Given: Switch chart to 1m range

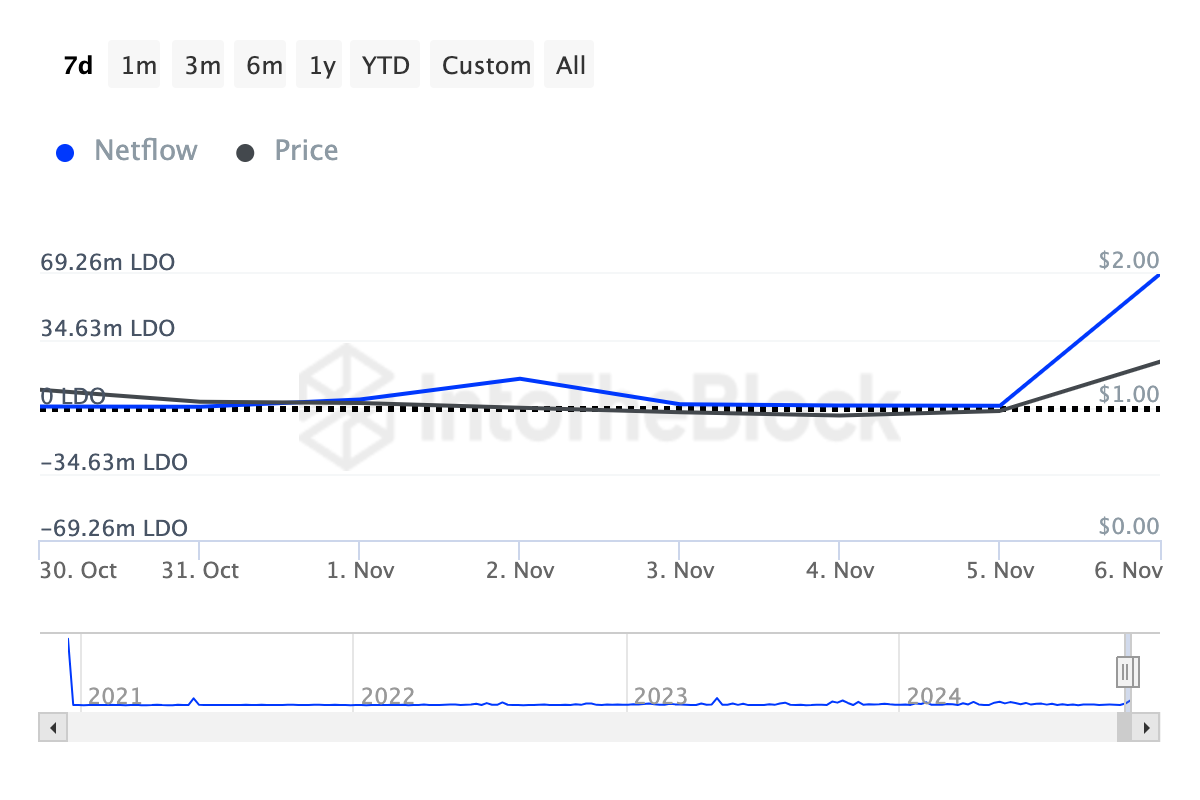Looking at the screenshot, I should click(139, 65).
